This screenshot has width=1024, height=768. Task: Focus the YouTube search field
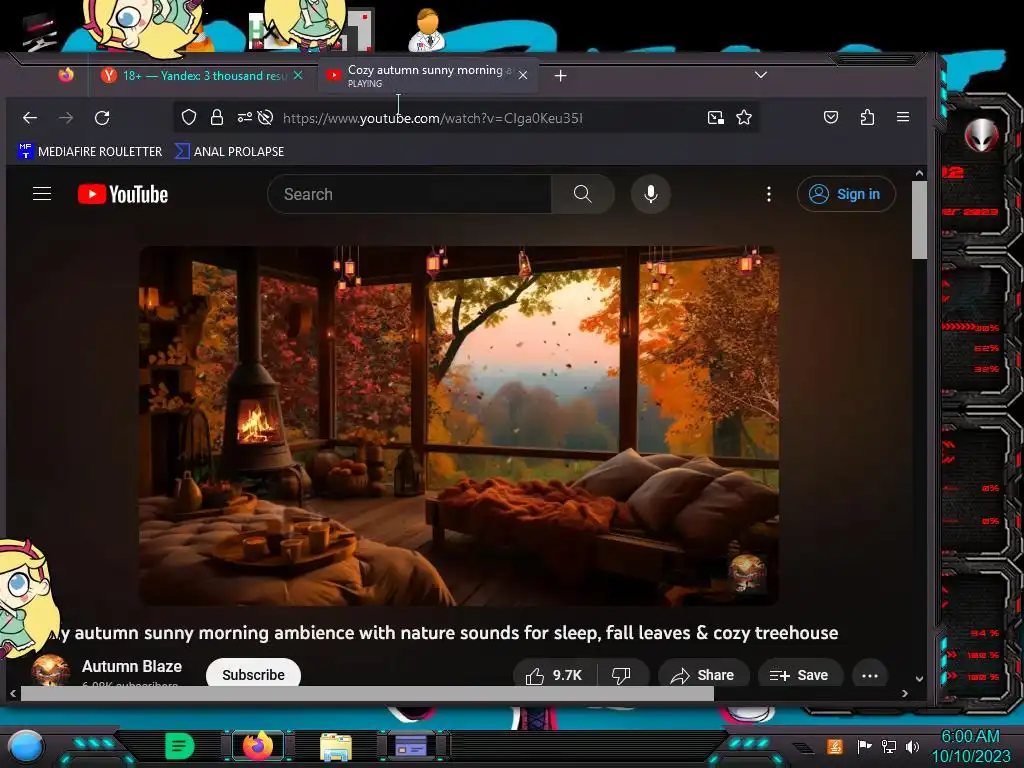(x=410, y=194)
